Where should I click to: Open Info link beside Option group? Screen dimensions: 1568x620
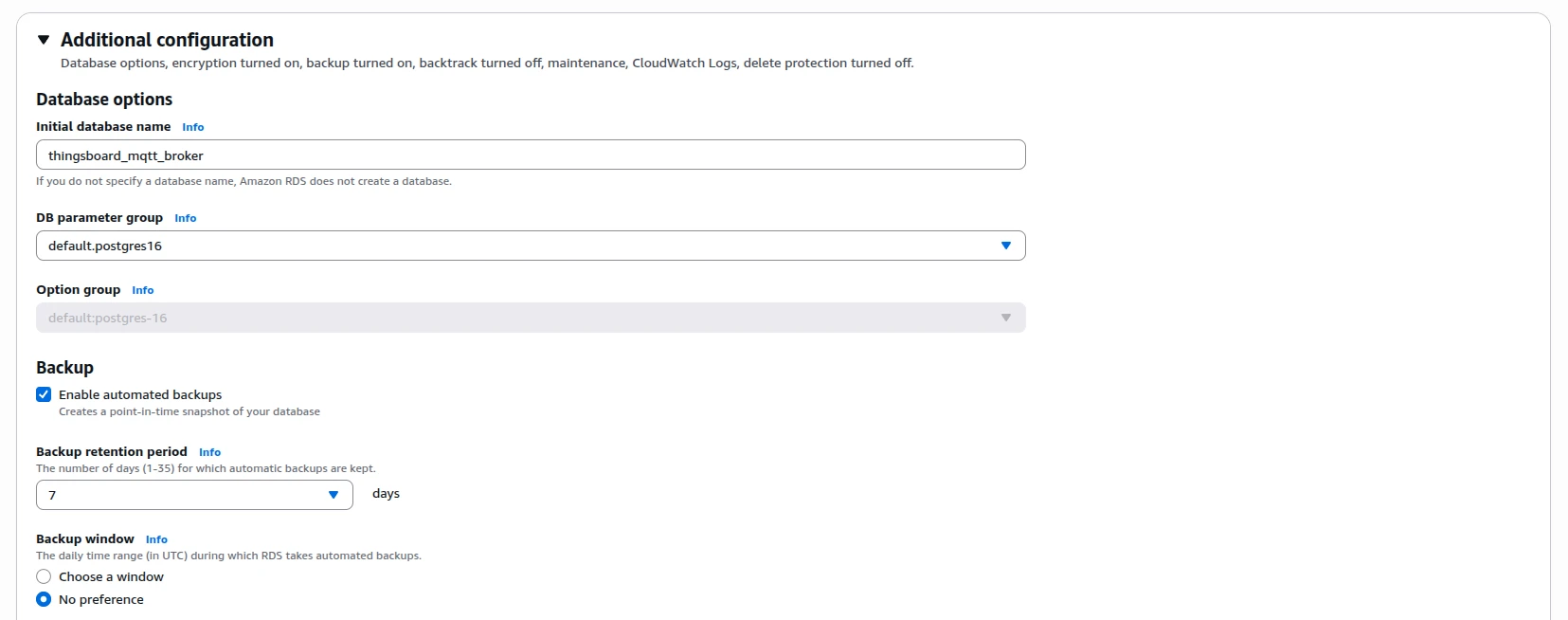(x=143, y=290)
